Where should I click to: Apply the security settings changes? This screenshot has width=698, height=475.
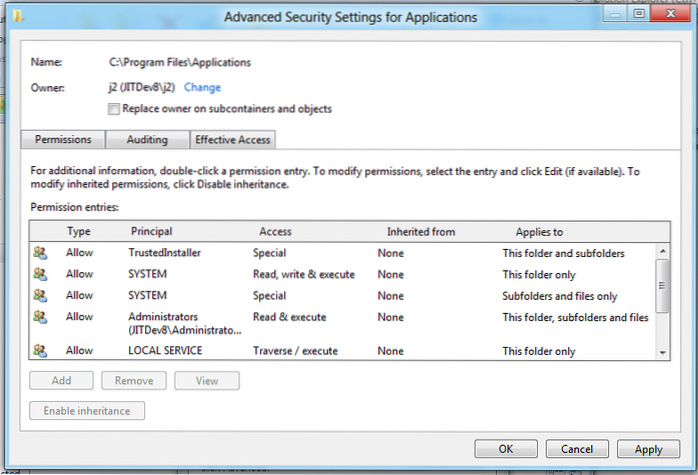(x=648, y=449)
